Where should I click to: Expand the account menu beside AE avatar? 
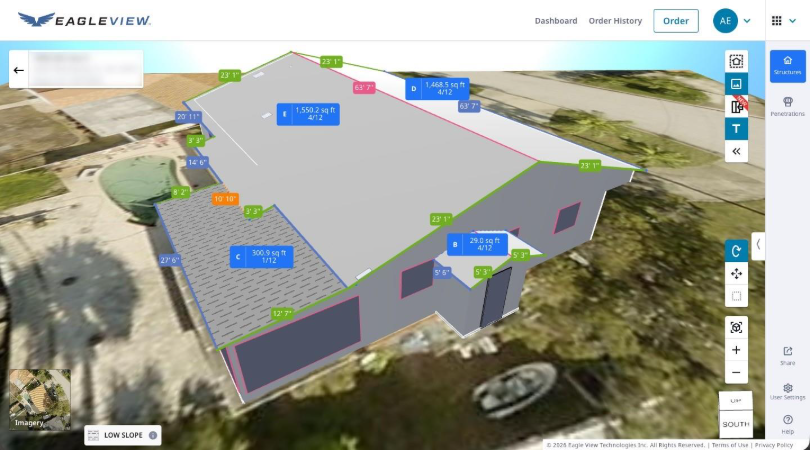[747, 21]
